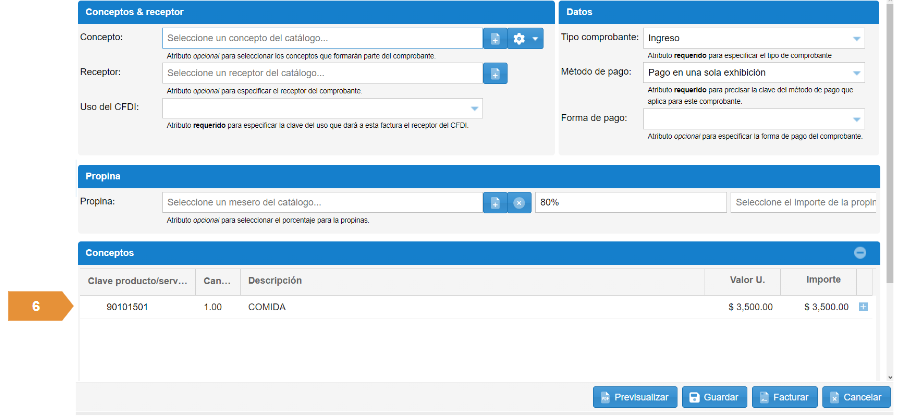The height and width of the screenshot is (418, 897).
Task: Focus the Receptor catalog search field
Action: 322,73
